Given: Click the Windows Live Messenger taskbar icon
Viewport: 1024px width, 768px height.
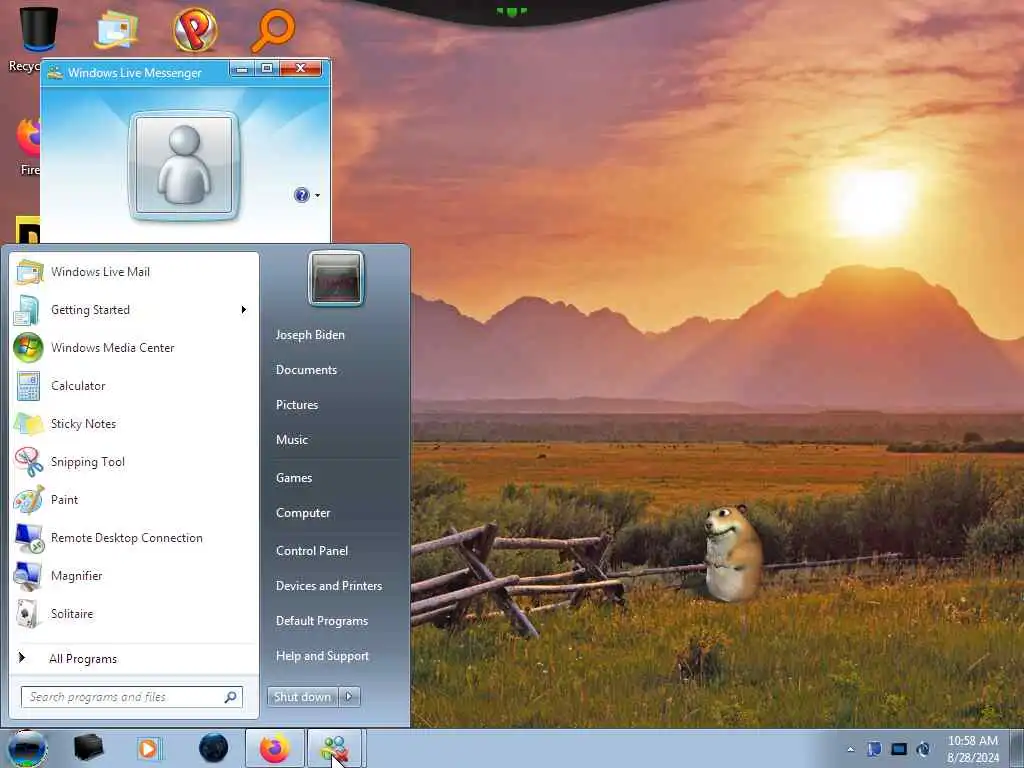Looking at the screenshot, I should 334,748.
